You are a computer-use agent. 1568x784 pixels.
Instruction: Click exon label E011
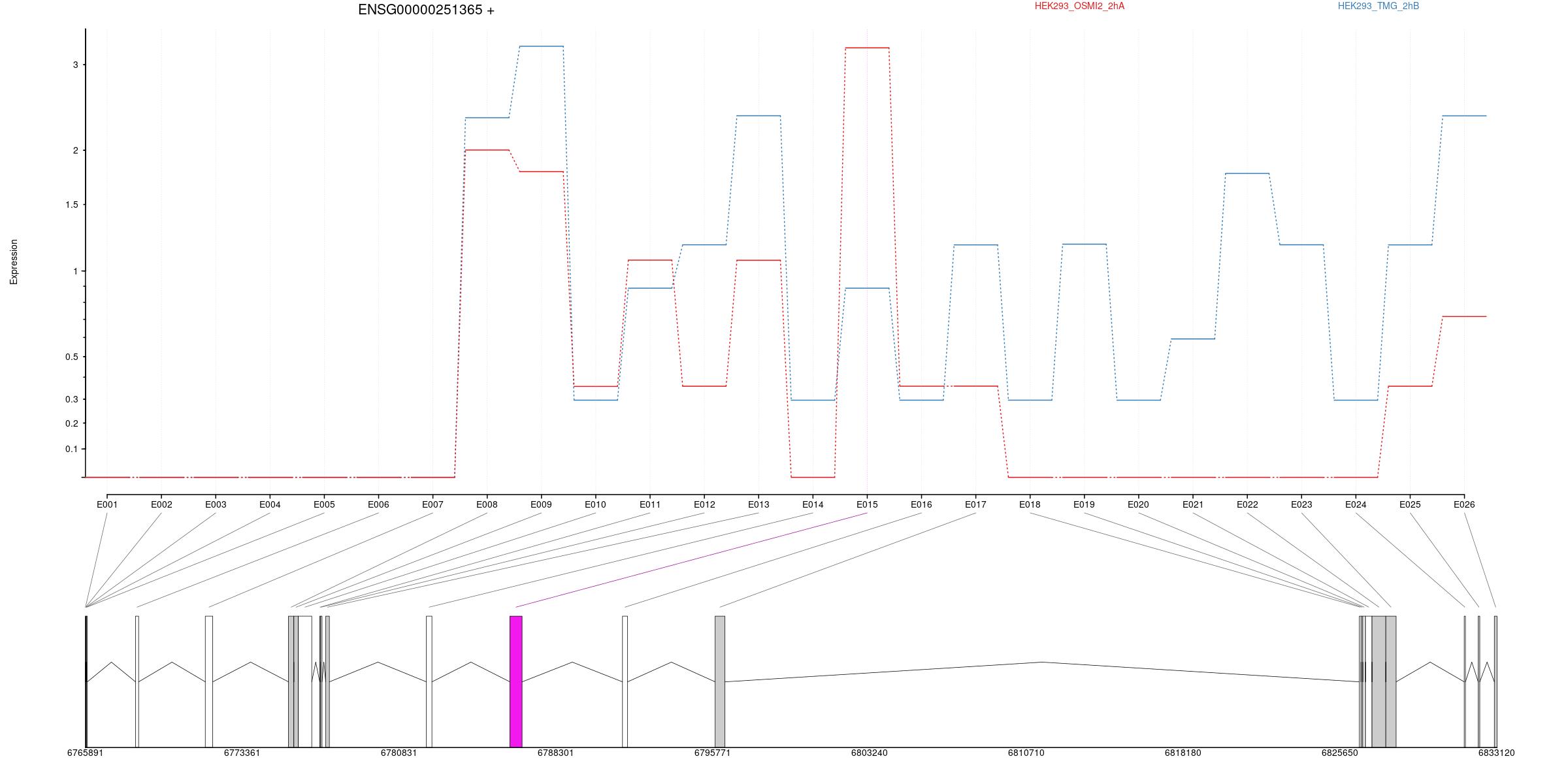pos(650,504)
